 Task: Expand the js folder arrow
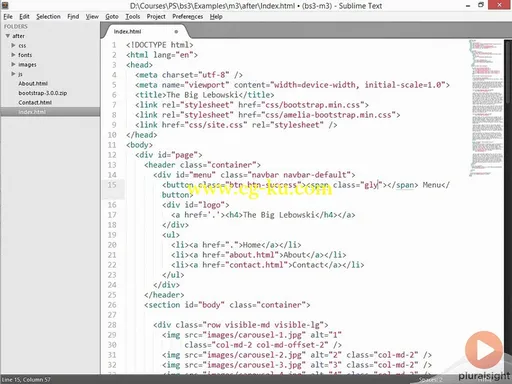[x=13, y=74]
